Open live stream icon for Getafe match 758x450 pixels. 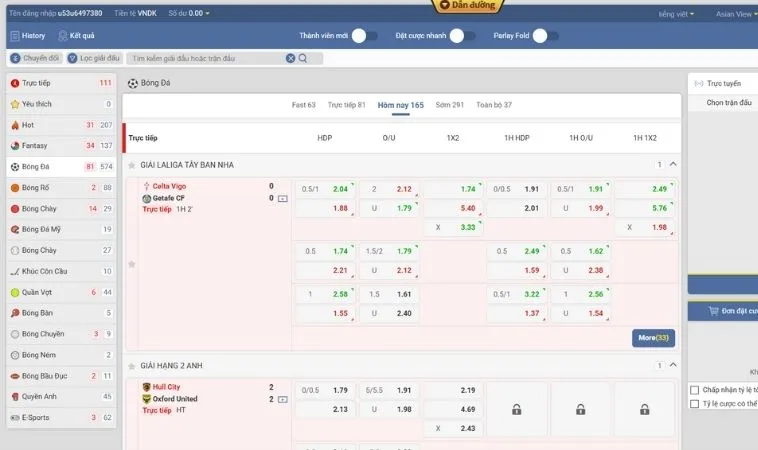282,198
